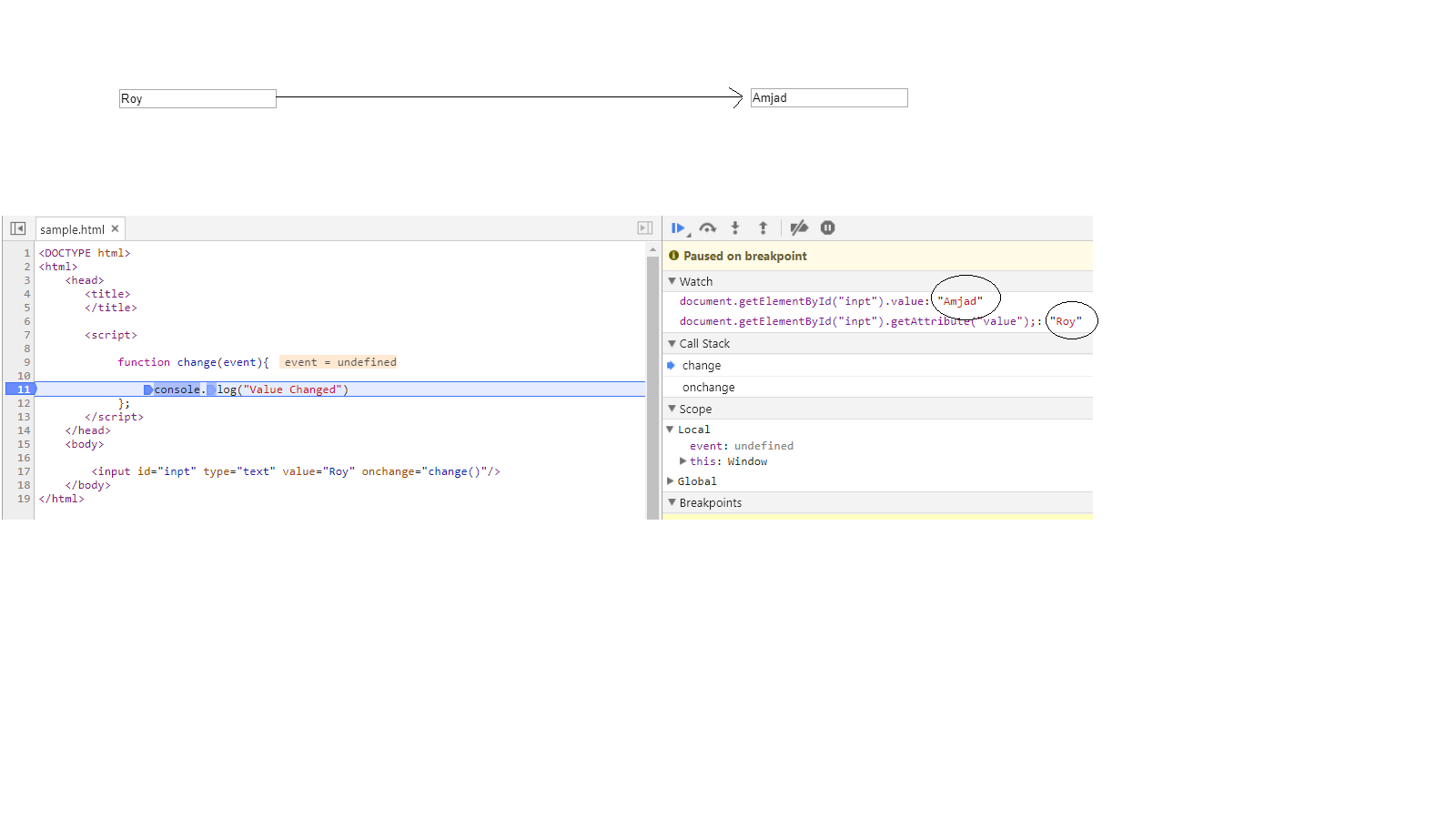
Task: Hide the file navigator sidebar panel
Action: [16, 227]
